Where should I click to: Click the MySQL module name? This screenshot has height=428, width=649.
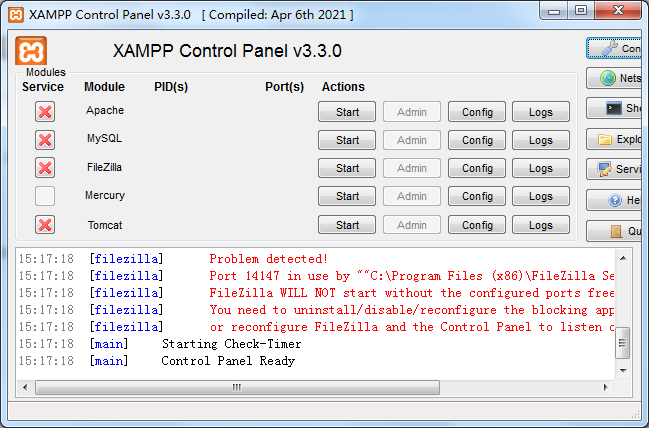pos(104,138)
